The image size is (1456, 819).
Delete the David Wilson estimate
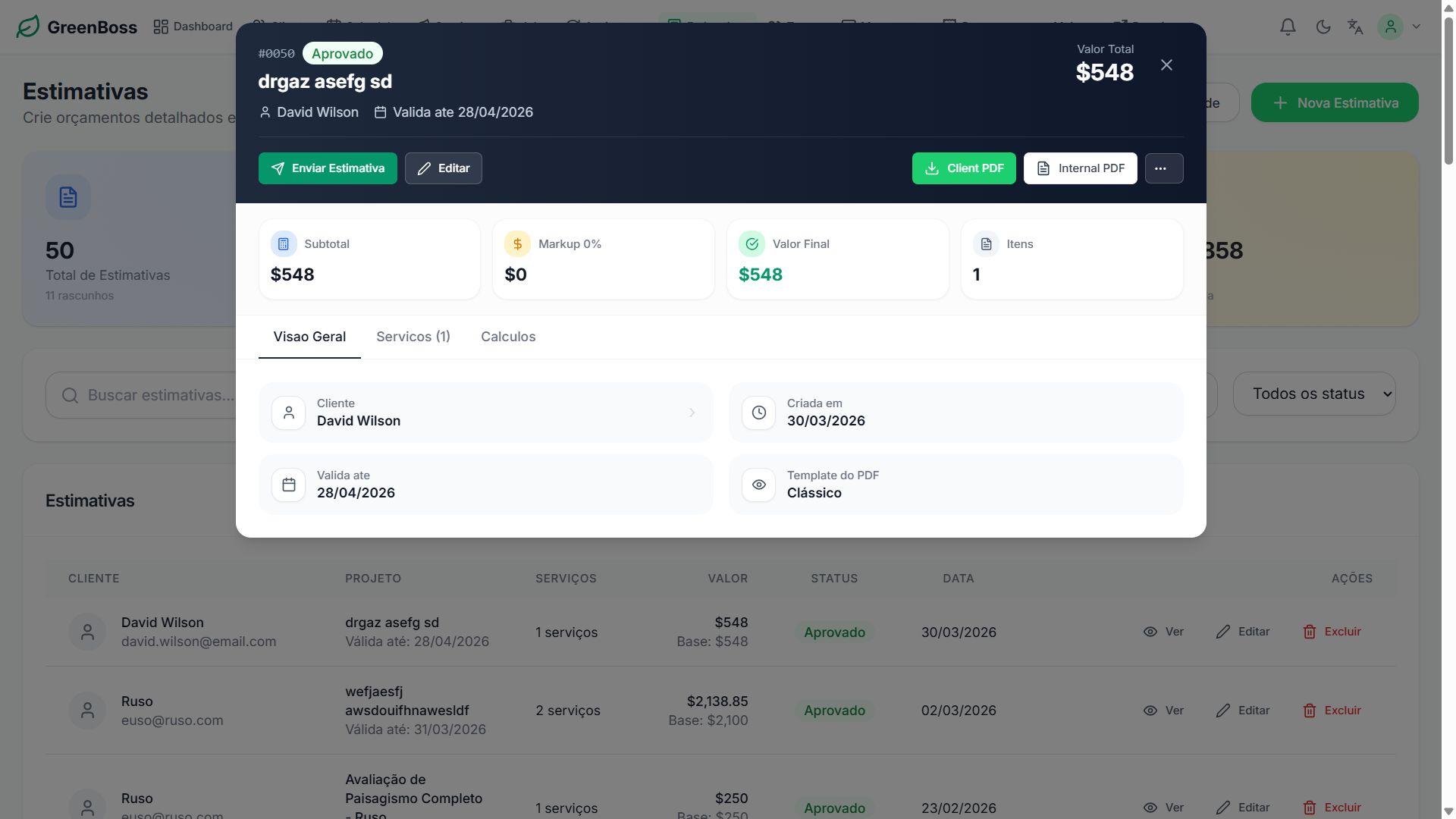[1332, 632]
